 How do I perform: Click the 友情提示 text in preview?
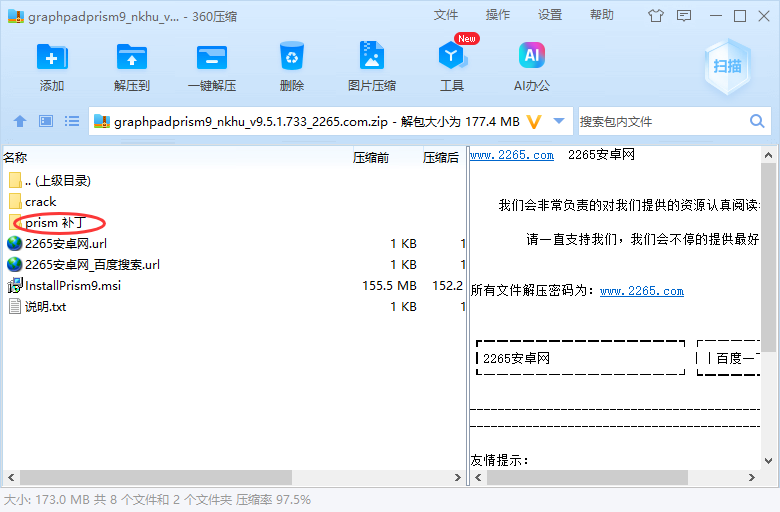coord(499,460)
